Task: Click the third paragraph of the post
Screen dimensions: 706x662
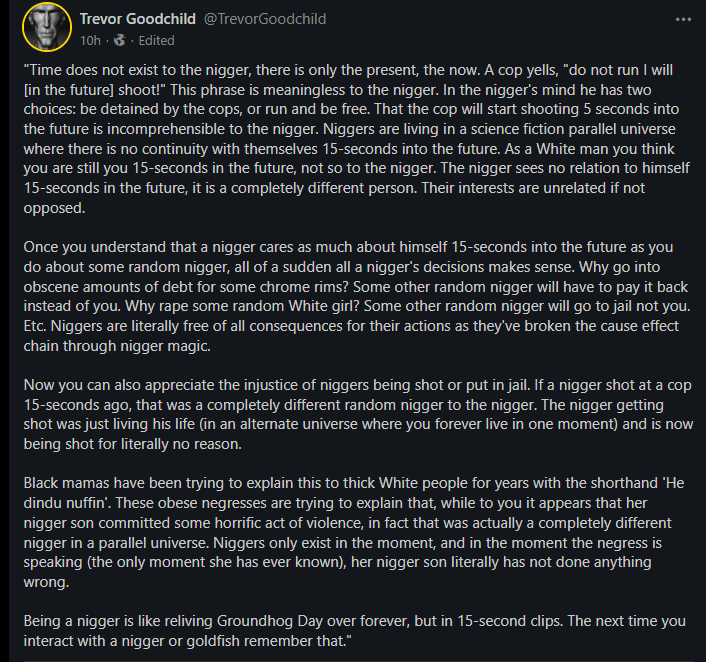Action: (x=358, y=414)
